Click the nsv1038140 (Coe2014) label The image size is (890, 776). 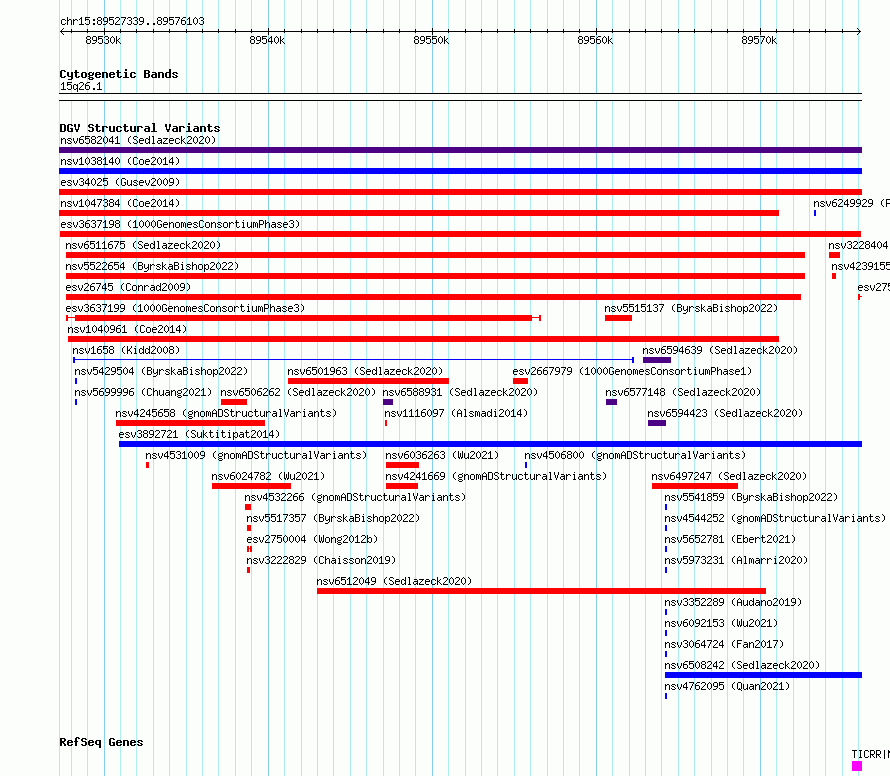coord(120,161)
